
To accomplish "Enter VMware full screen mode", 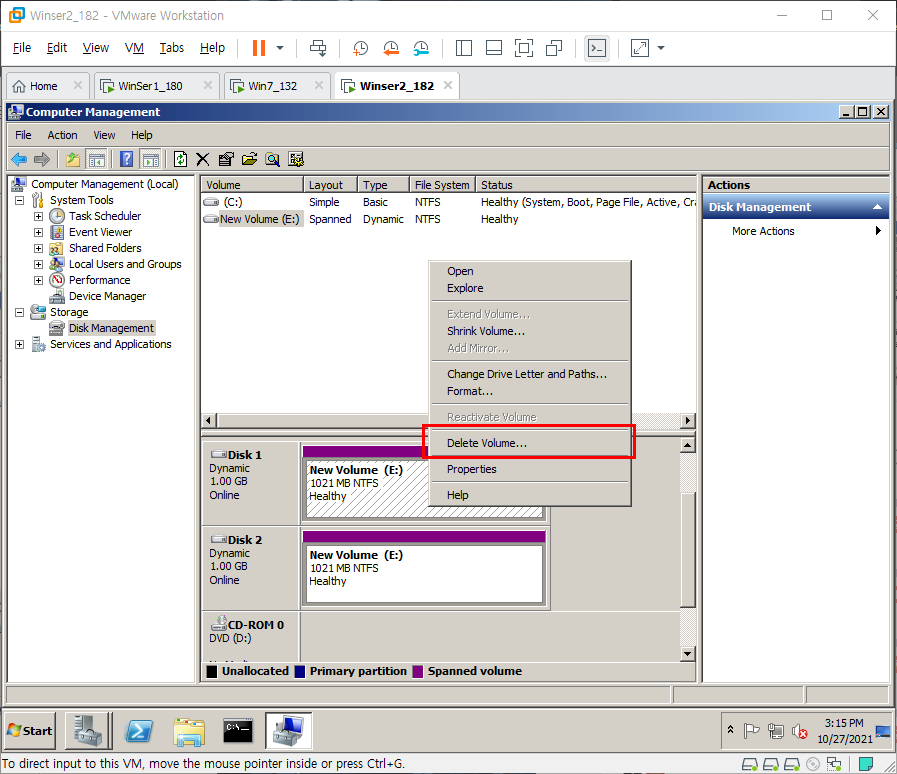I will 523,48.
